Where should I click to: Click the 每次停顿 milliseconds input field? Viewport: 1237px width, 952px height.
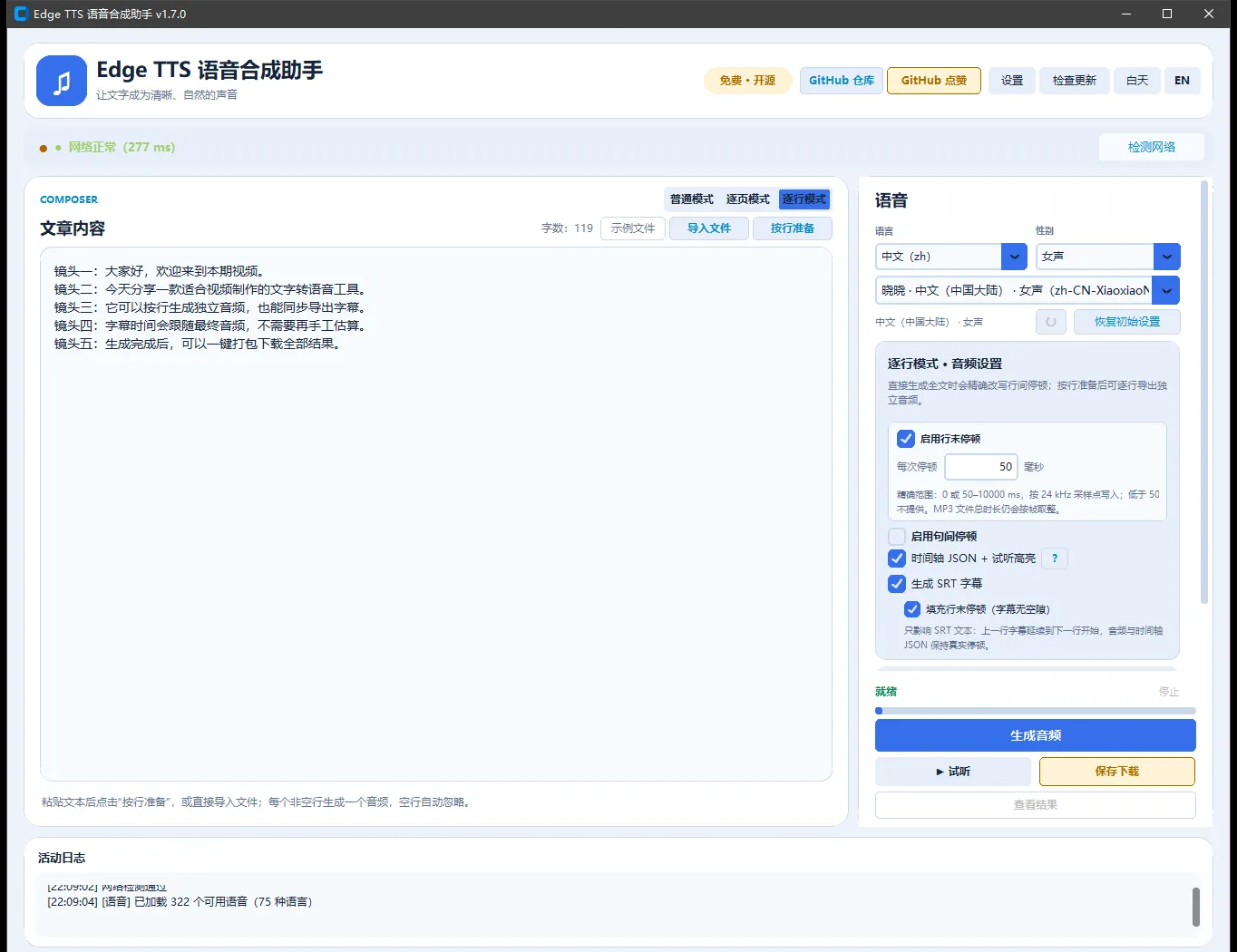(x=981, y=467)
